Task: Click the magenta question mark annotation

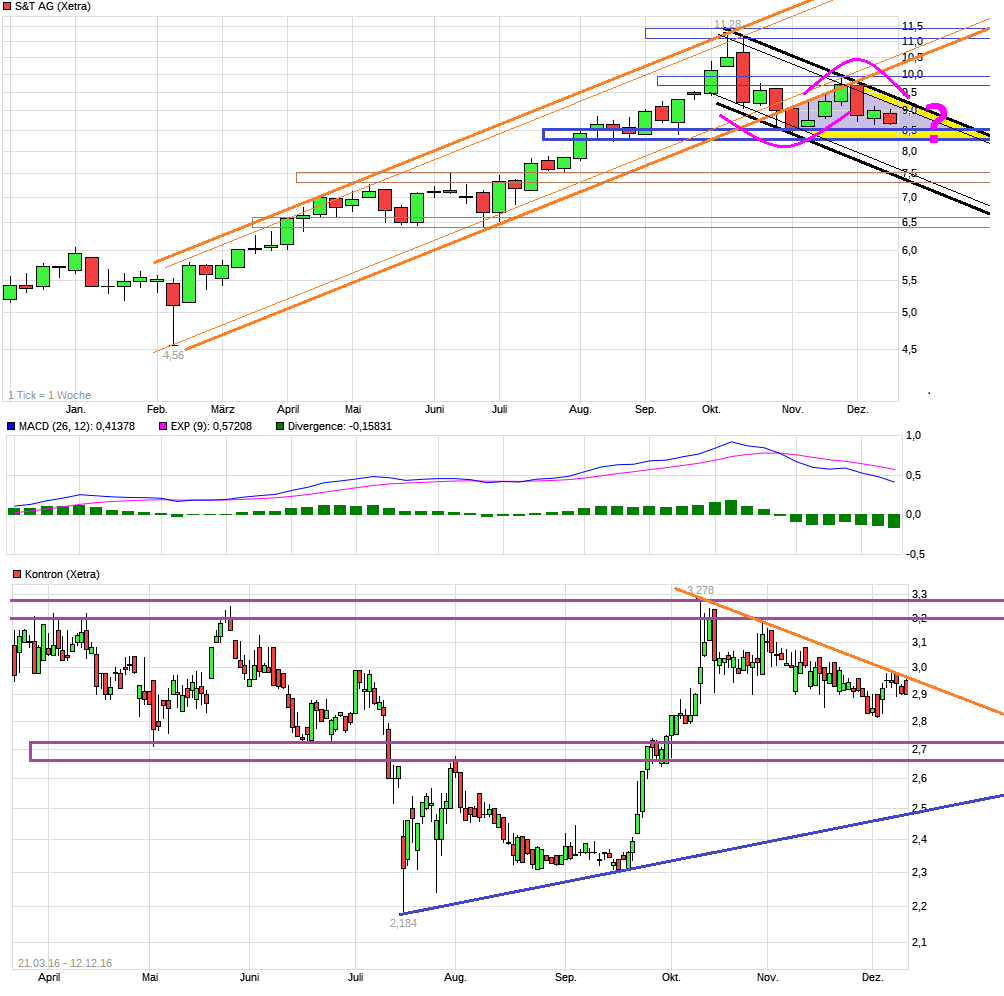Action: pos(935,122)
